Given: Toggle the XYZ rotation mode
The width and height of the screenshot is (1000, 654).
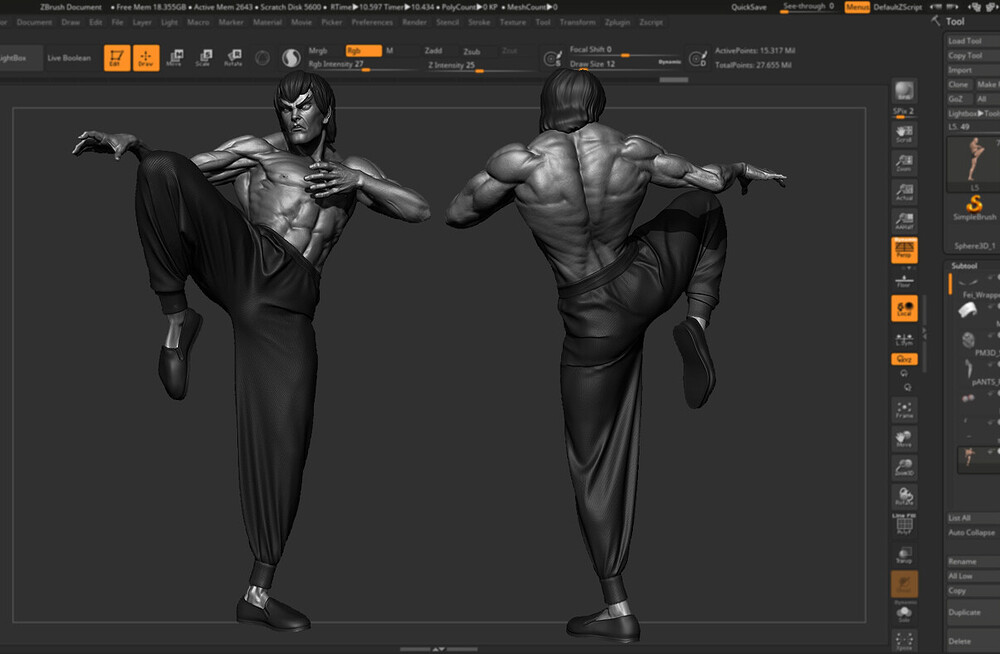Looking at the screenshot, I should [904, 359].
